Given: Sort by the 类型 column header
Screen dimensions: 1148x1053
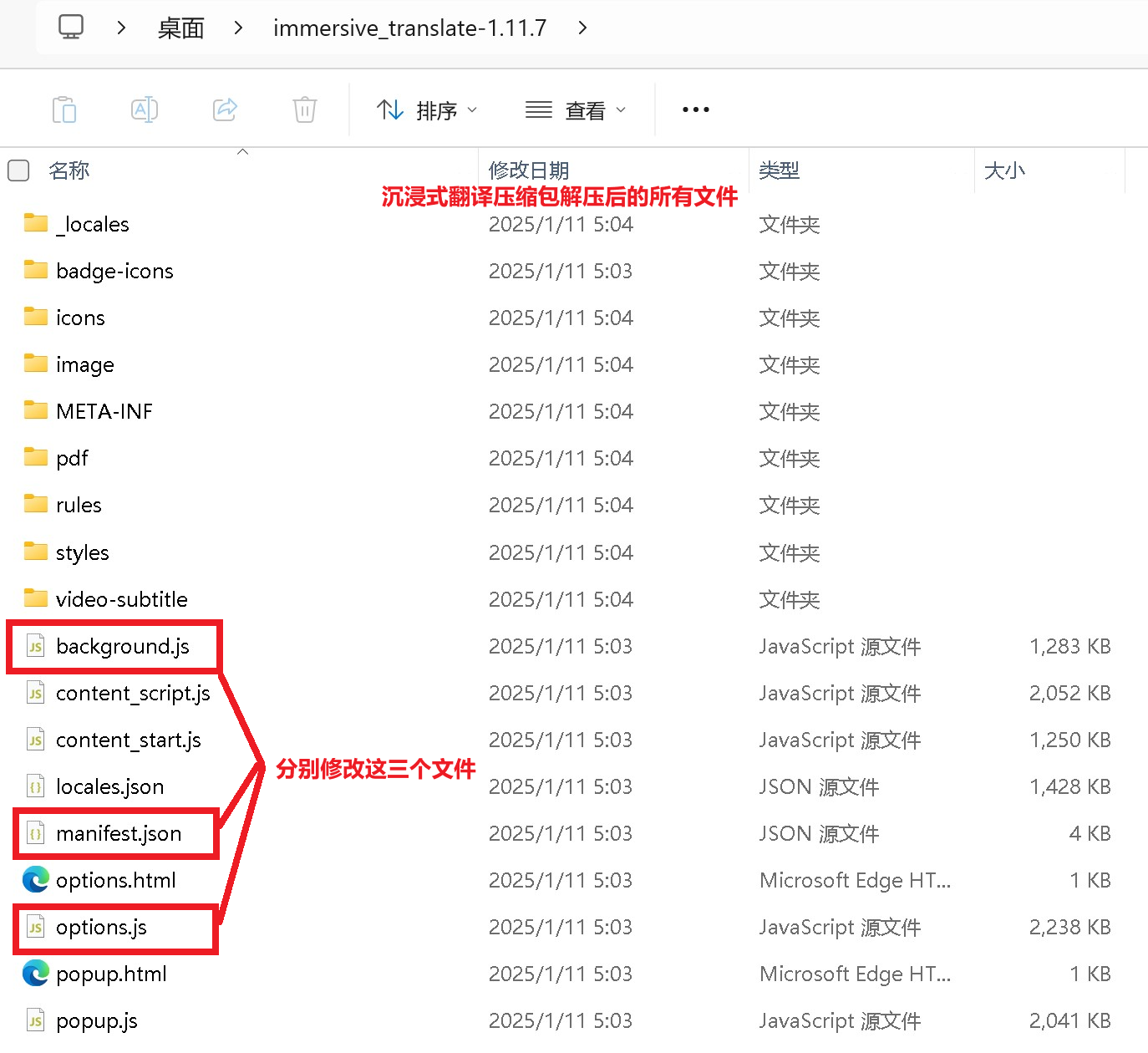Looking at the screenshot, I should click(x=780, y=170).
